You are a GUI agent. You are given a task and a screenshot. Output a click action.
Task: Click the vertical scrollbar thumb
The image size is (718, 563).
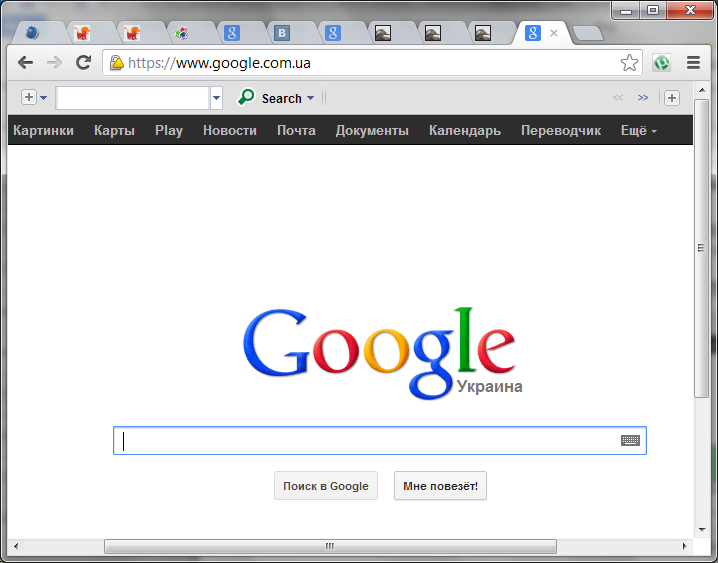pos(701,248)
